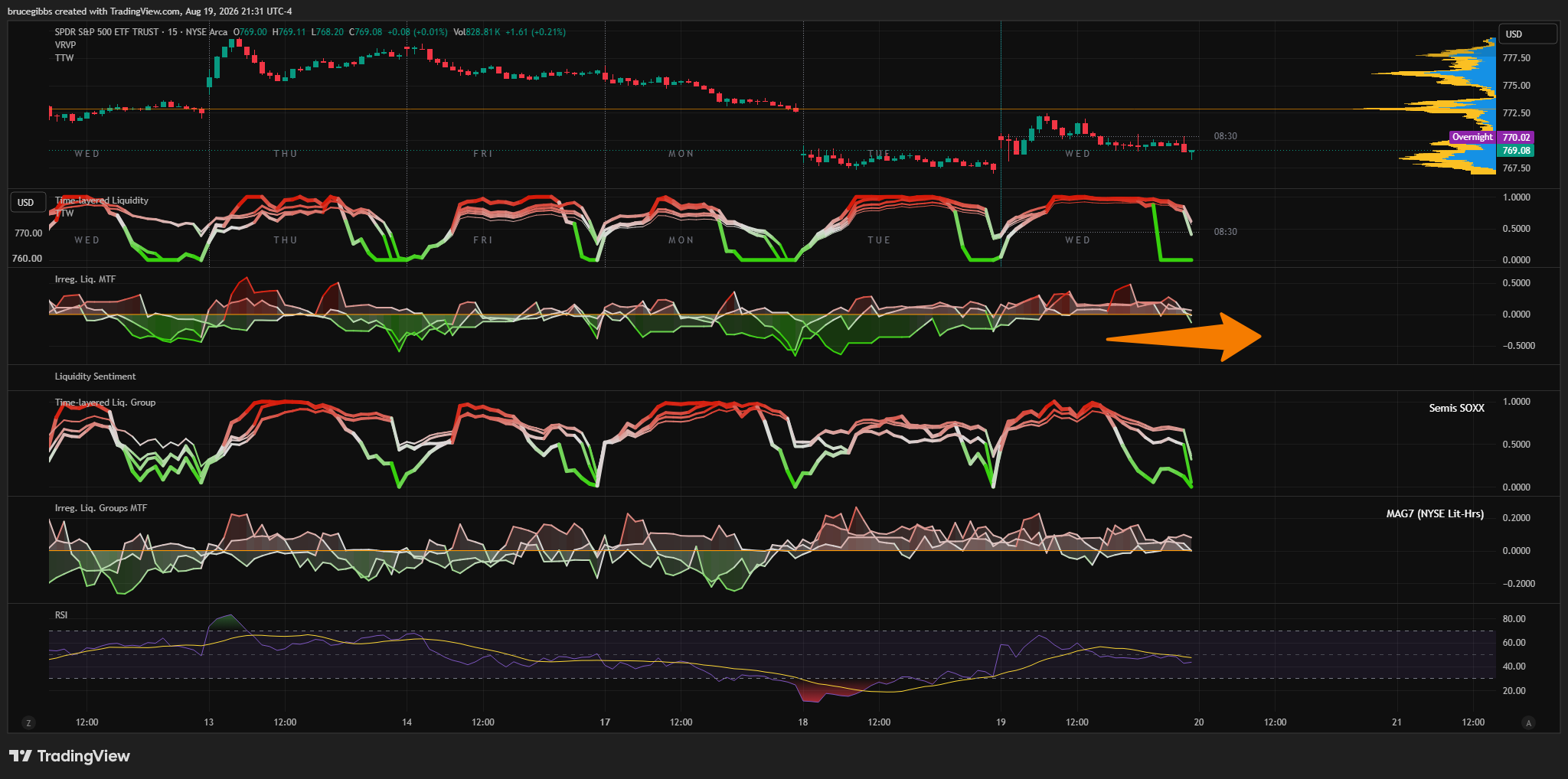
Task: Click the 767.50 price scale value
Action: tap(1516, 168)
